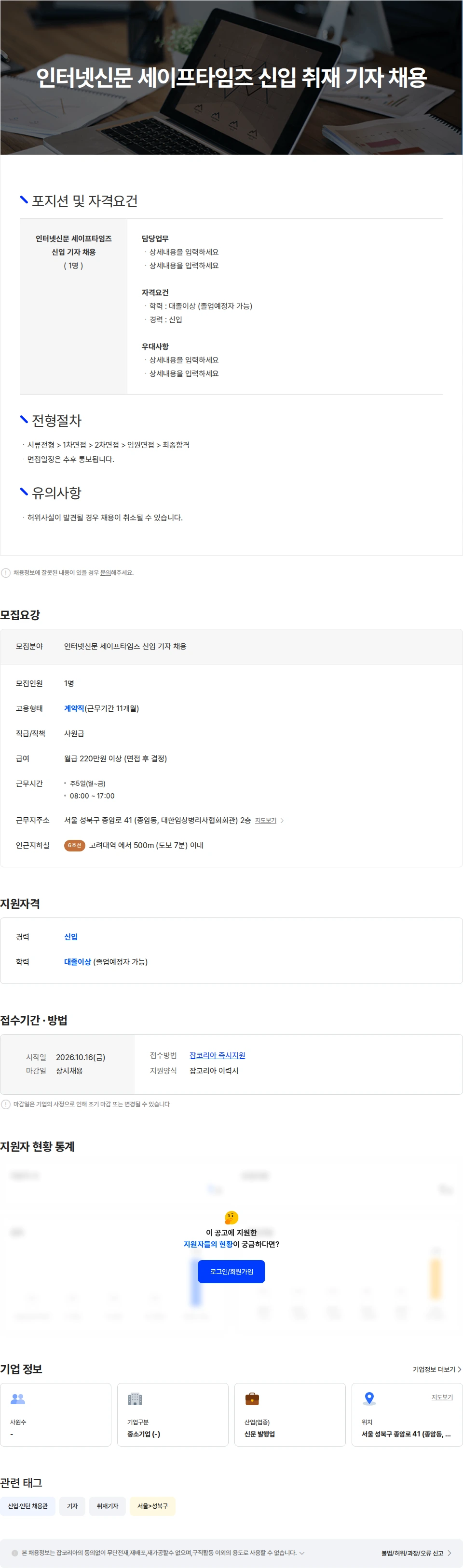
Task: Select the 신입·인턴 채용관 tag
Action: tap(27, 1506)
